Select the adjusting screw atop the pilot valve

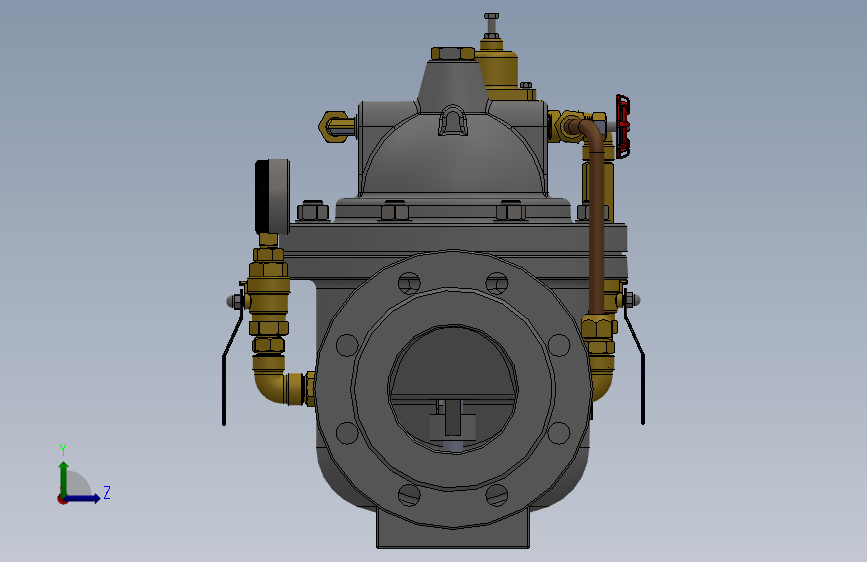tap(492, 25)
